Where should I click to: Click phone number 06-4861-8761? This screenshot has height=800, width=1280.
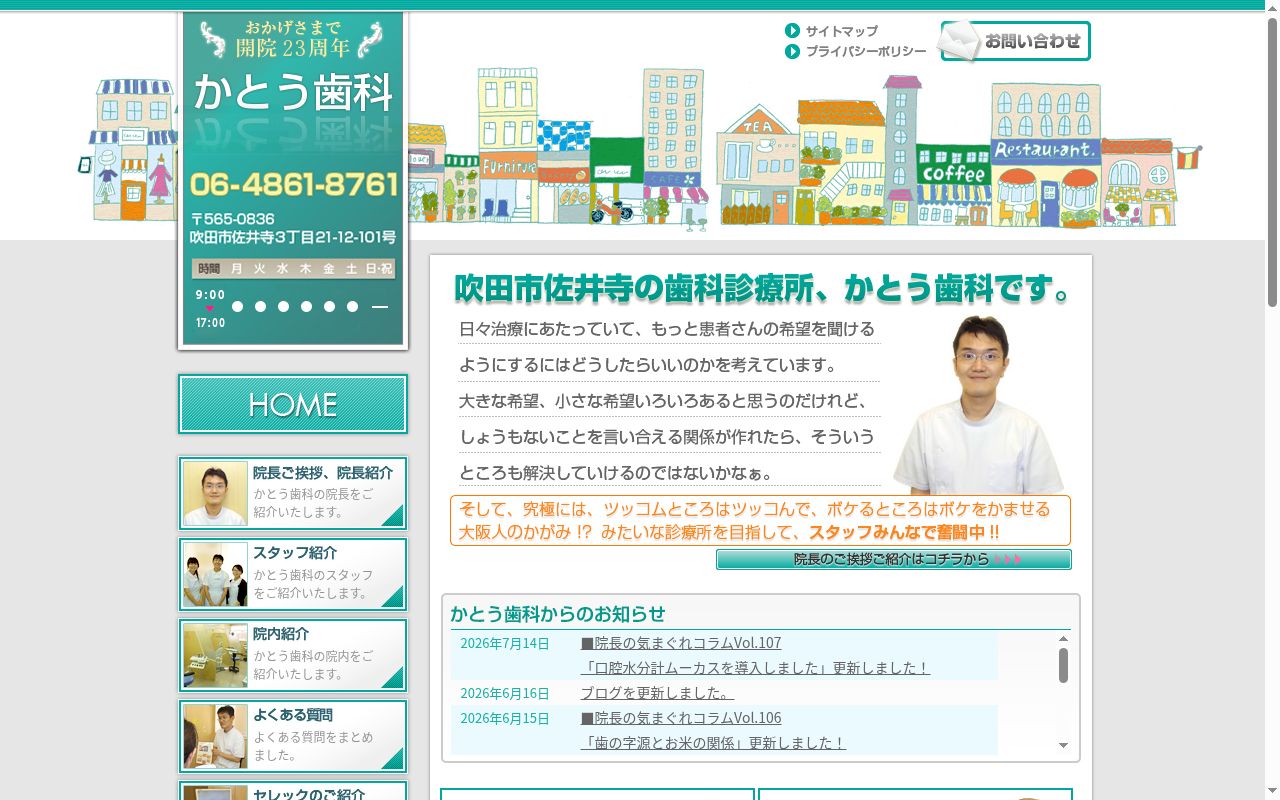294,184
